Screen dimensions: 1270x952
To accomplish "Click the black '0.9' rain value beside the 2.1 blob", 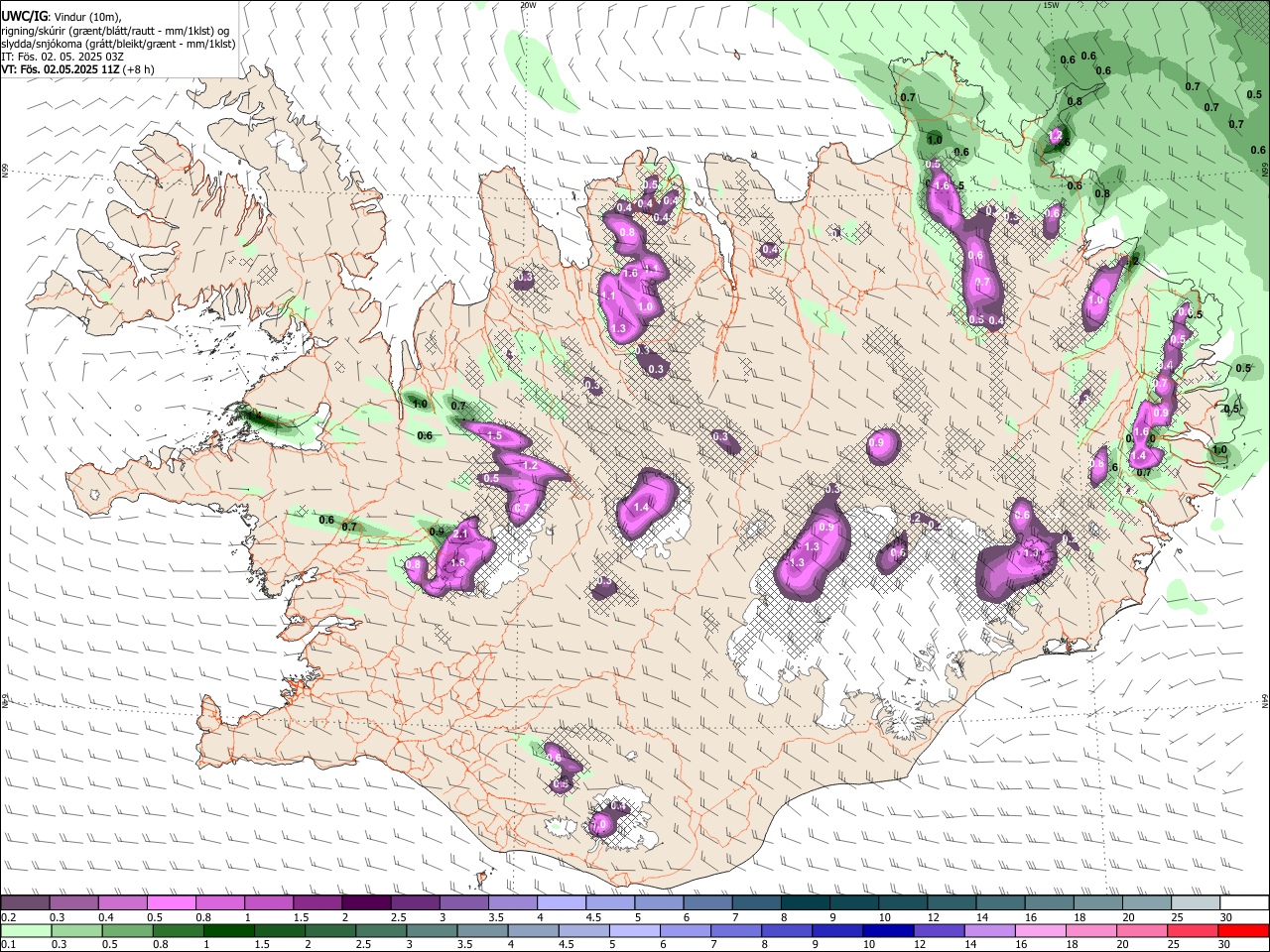I will 437,533.
